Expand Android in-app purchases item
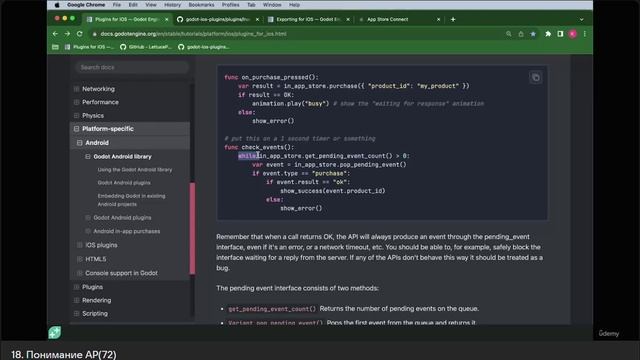640x360 pixels. click(88, 231)
